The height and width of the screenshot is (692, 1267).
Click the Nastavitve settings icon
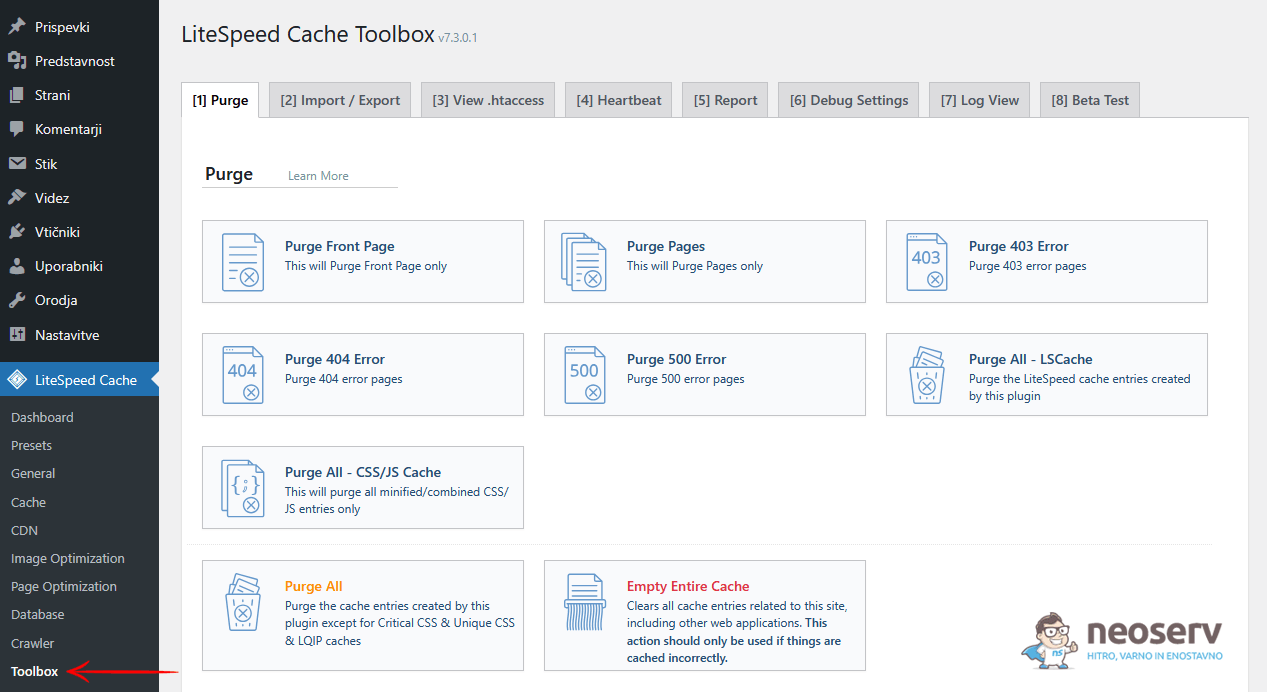[x=17, y=335]
